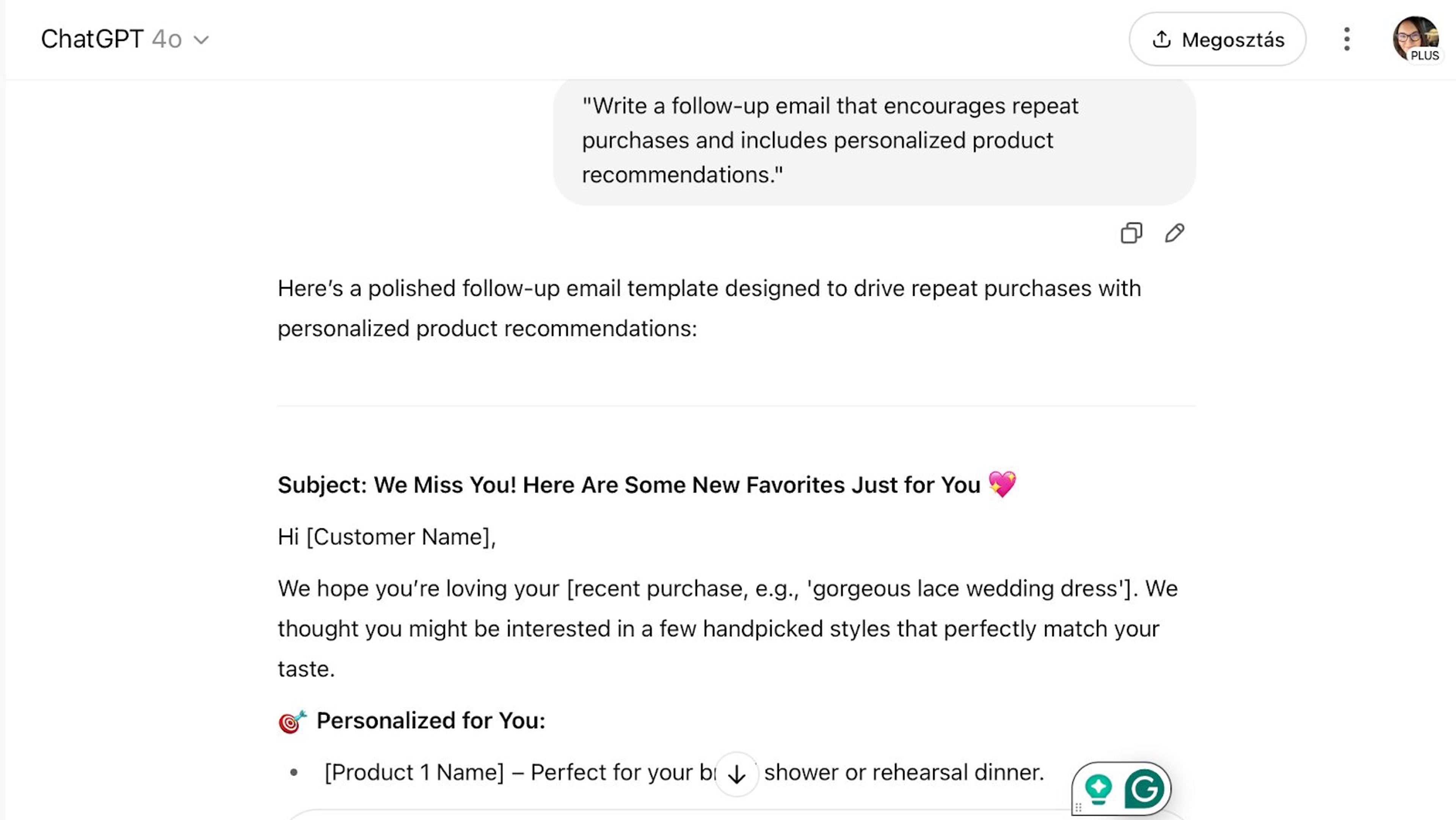The width and height of the screenshot is (1456, 820).
Task: Click the 'We hope you're loving' paragraph
Action: (728, 628)
